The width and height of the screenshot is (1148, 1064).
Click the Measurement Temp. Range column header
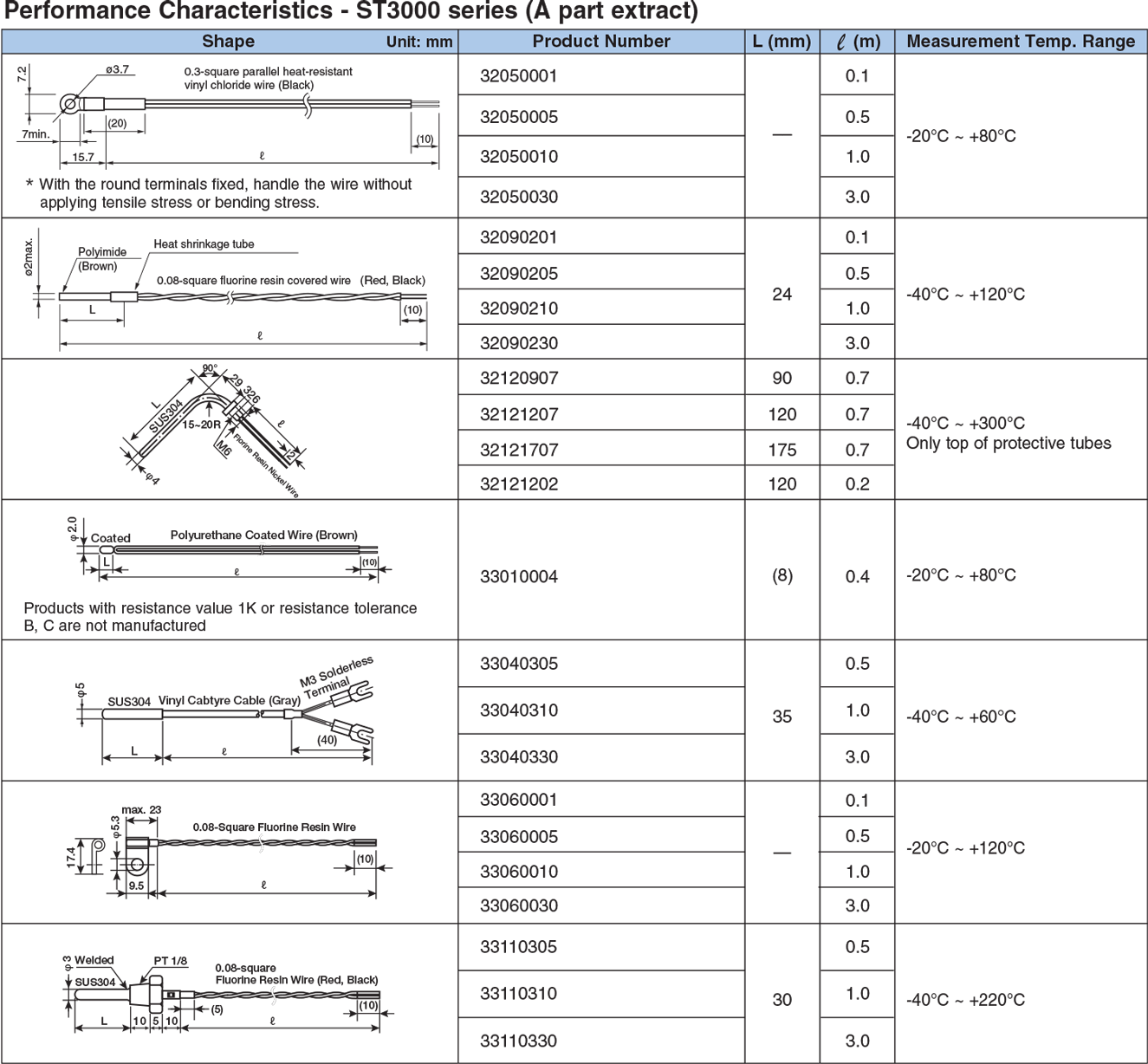click(x=1021, y=42)
